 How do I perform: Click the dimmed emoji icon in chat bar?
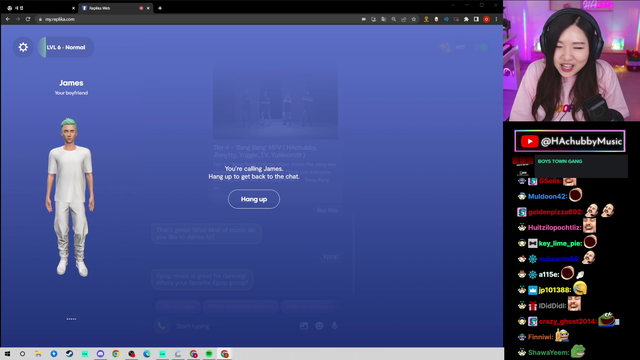tap(319, 326)
